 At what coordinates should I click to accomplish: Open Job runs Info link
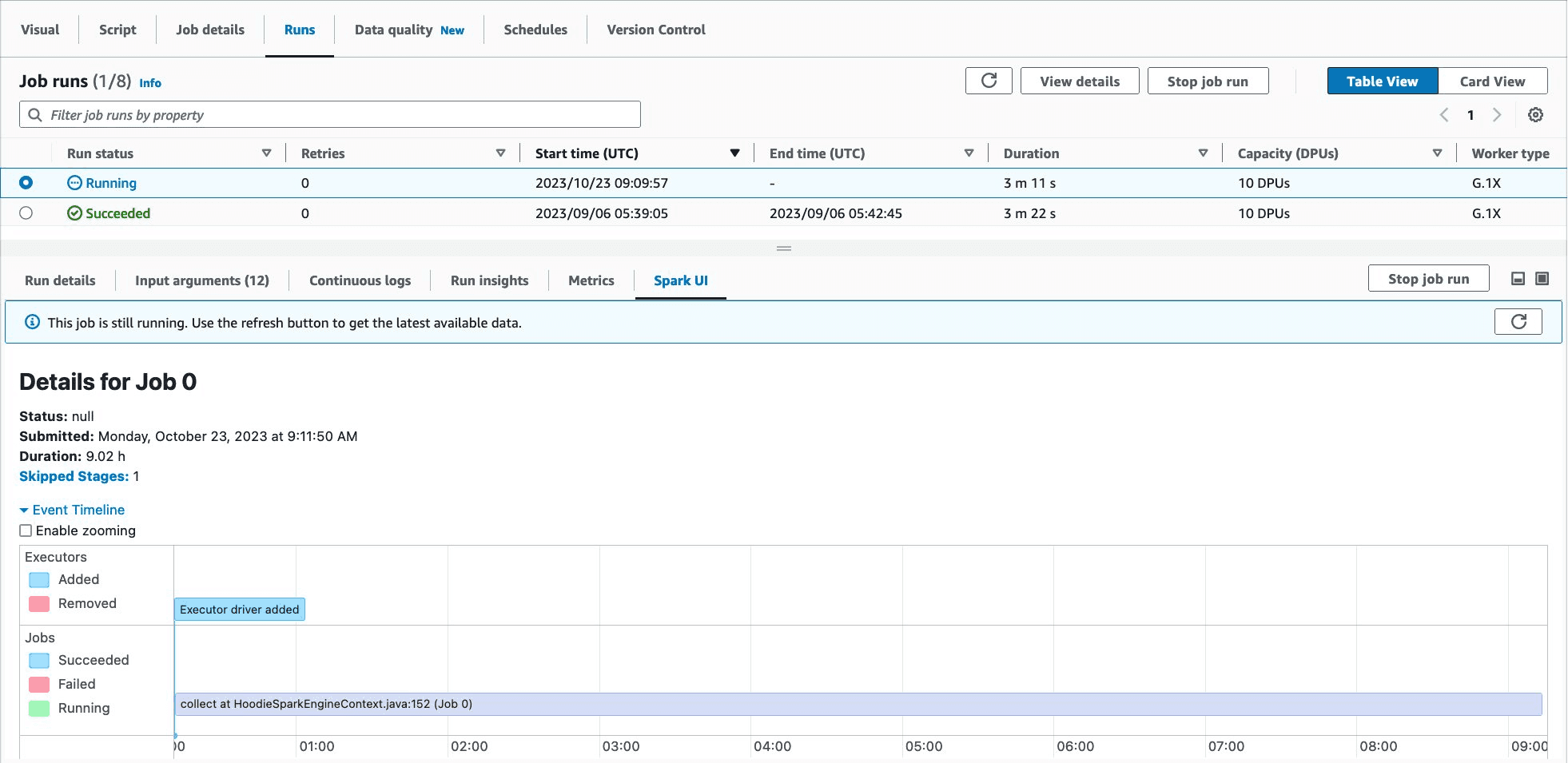click(x=150, y=82)
